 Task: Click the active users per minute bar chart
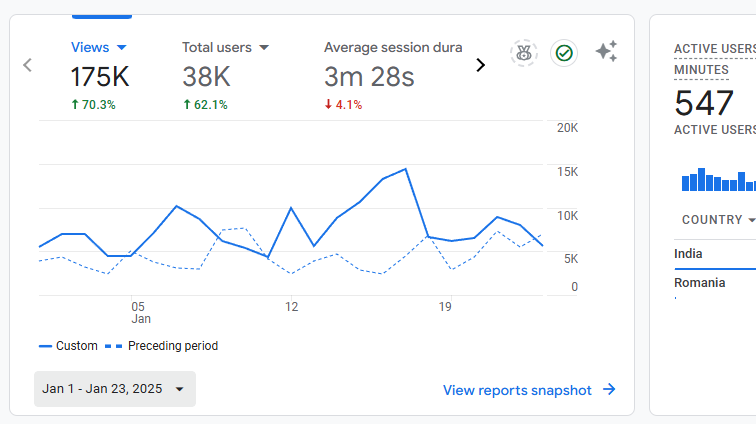pyautogui.click(x=718, y=179)
